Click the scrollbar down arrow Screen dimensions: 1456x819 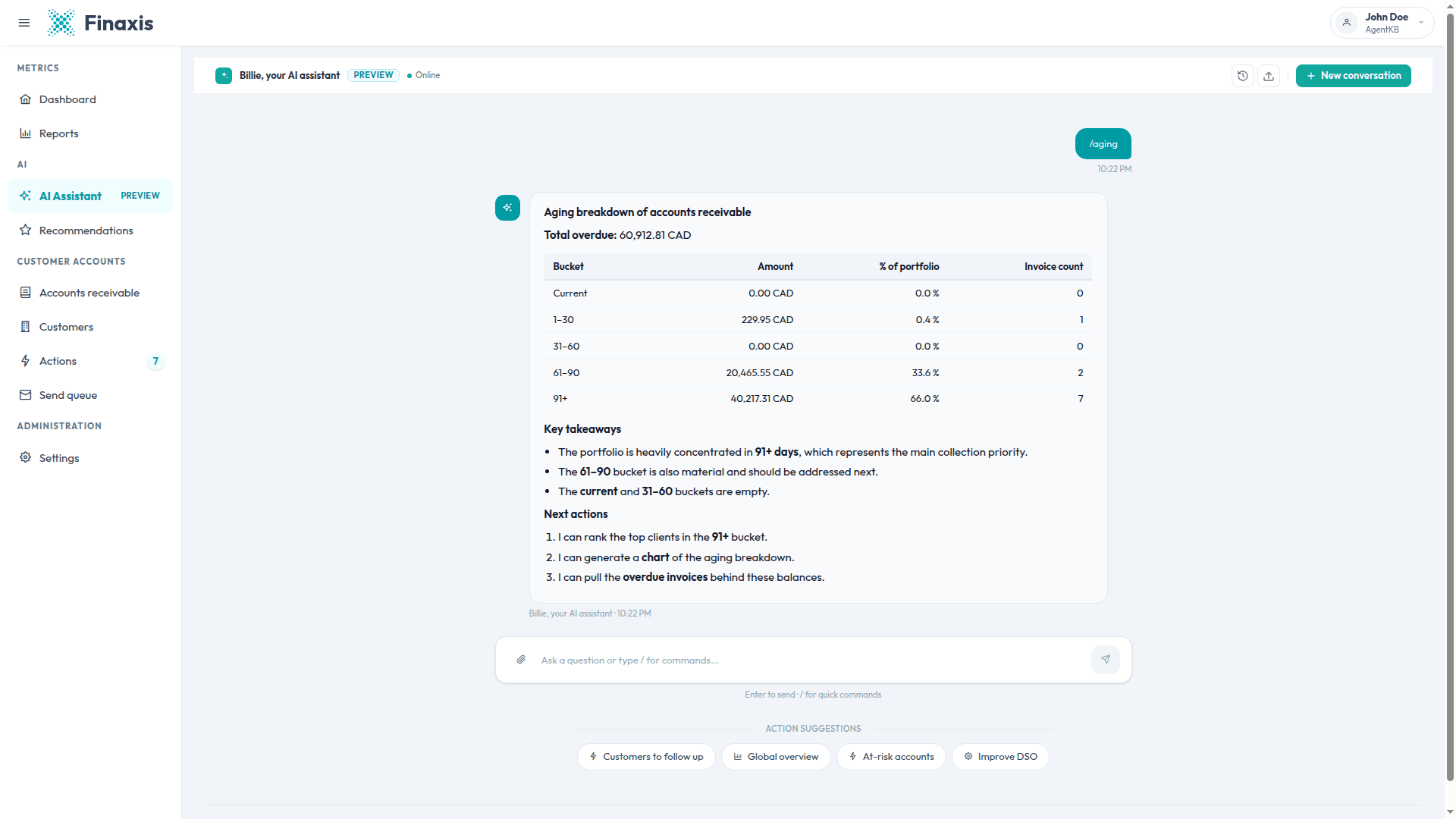click(1450, 813)
